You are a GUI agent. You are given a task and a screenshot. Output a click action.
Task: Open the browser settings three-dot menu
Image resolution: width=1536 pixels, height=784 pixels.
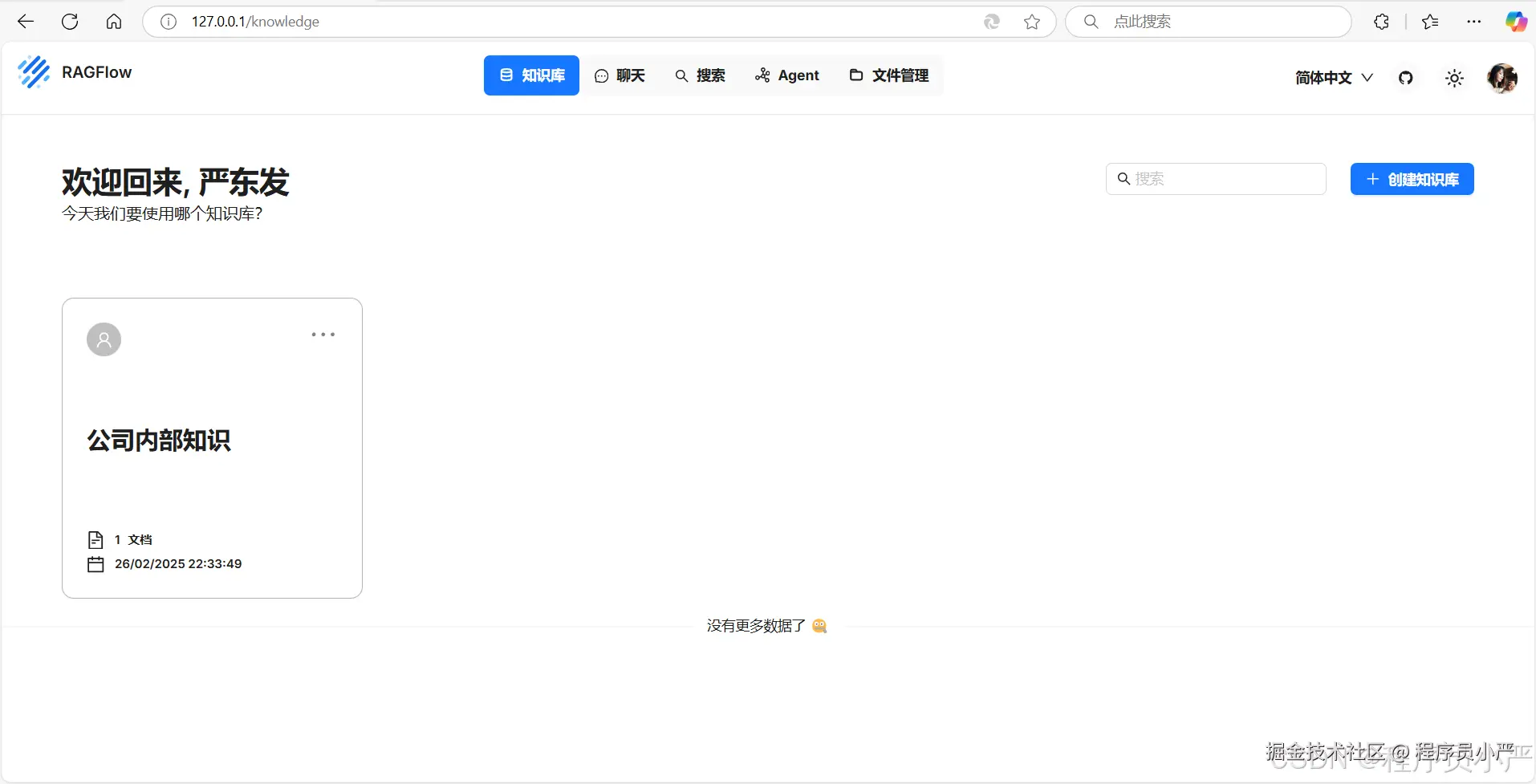(x=1474, y=22)
